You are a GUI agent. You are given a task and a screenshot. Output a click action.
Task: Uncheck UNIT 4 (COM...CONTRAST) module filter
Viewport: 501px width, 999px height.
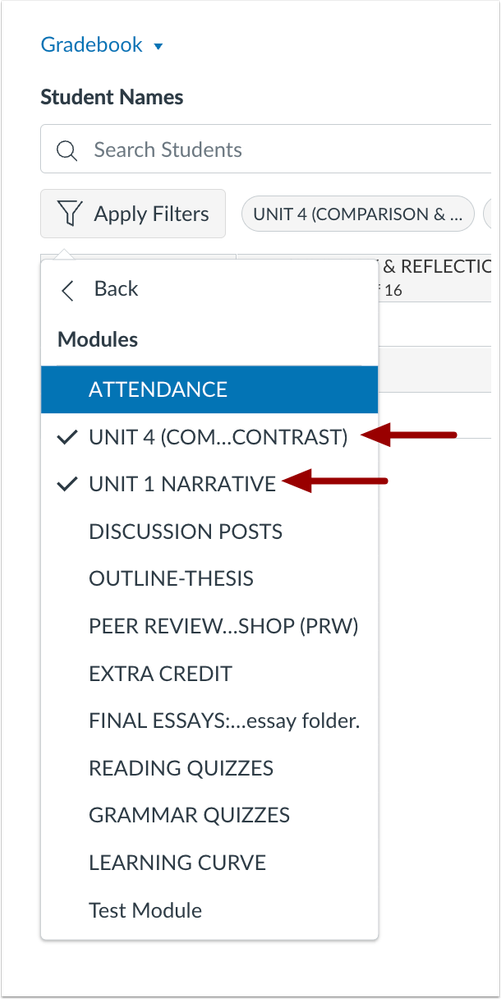coord(210,437)
